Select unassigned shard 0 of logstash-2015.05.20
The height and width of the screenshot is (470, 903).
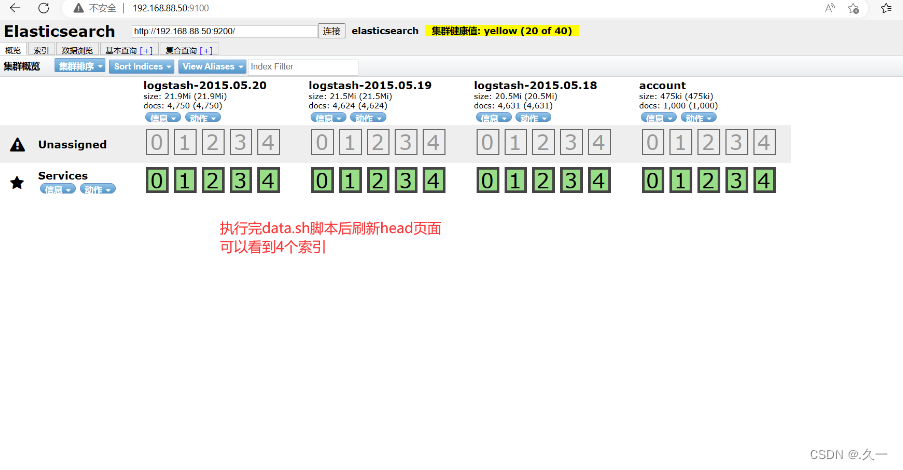point(157,142)
